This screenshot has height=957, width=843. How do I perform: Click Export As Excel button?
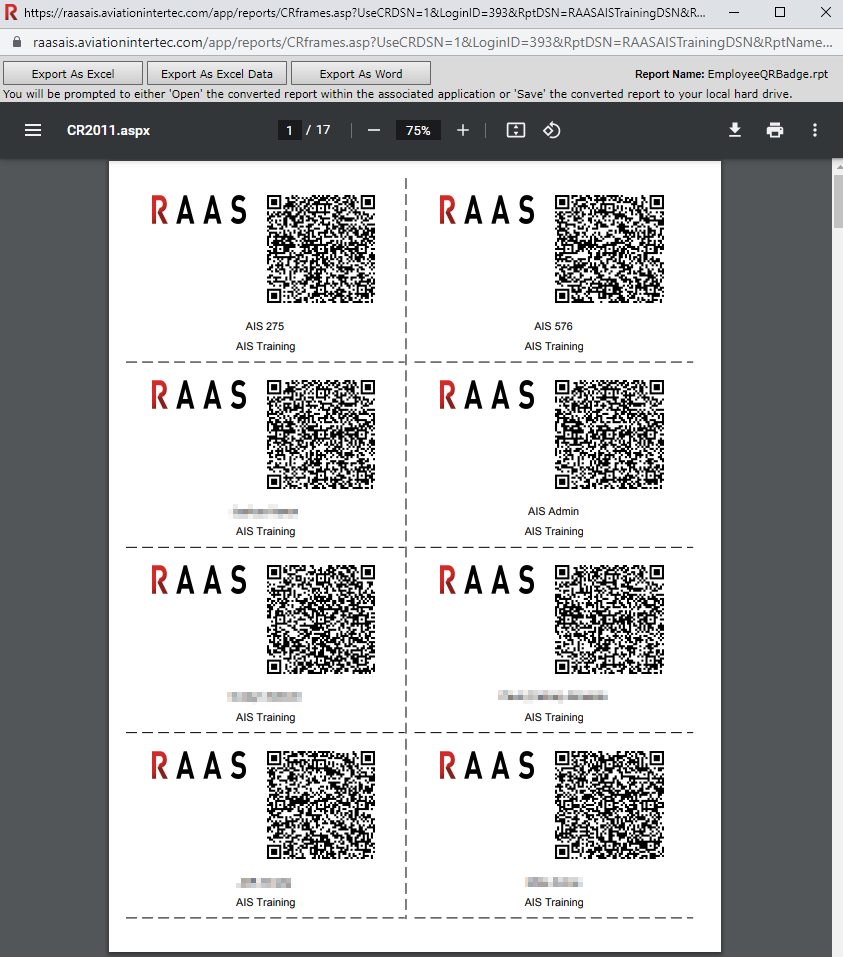[73, 74]
